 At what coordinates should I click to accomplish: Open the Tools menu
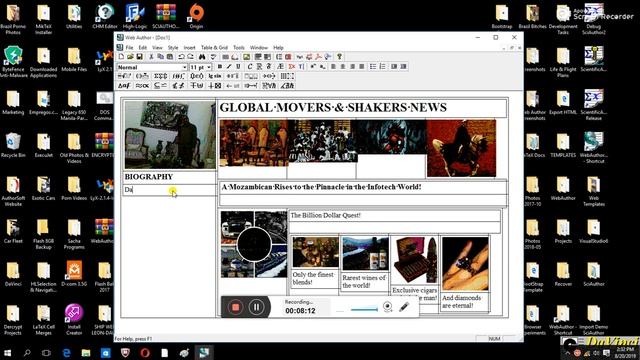(239, 48)
